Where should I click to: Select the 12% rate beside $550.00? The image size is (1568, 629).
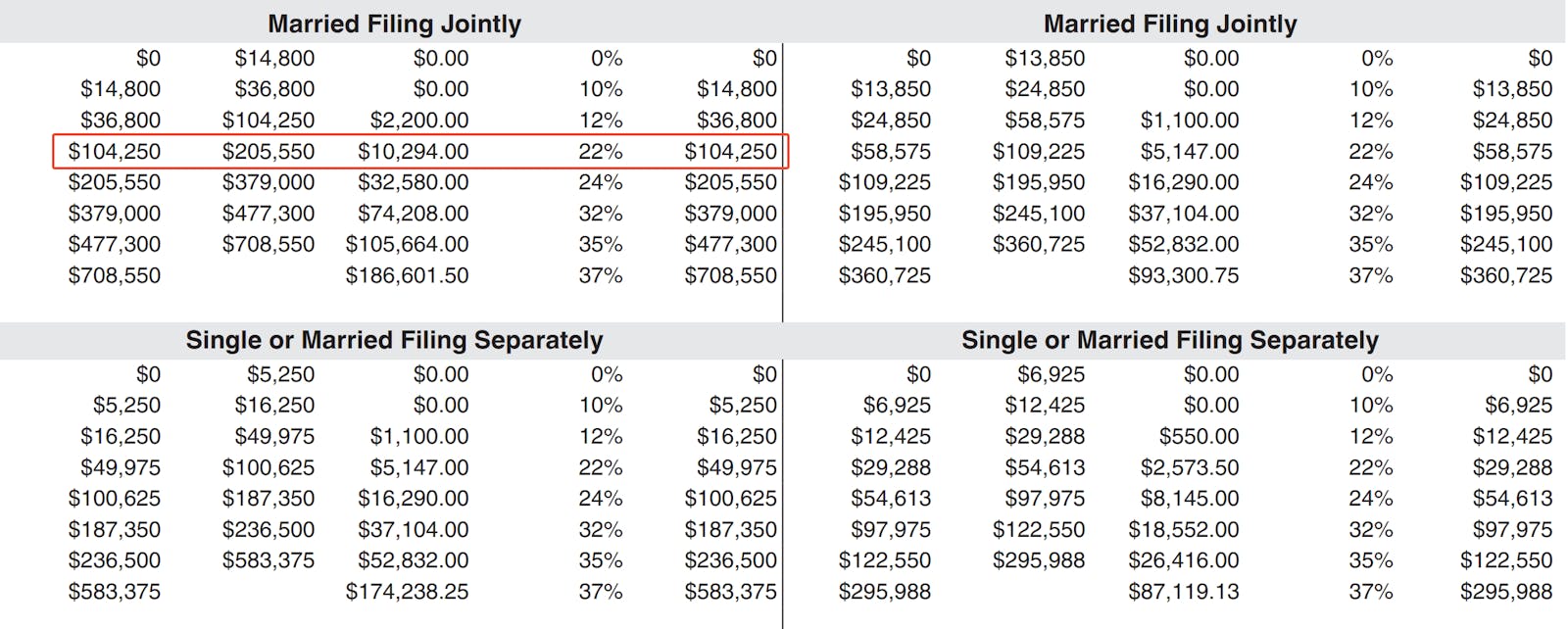(x=1370, y=436)
